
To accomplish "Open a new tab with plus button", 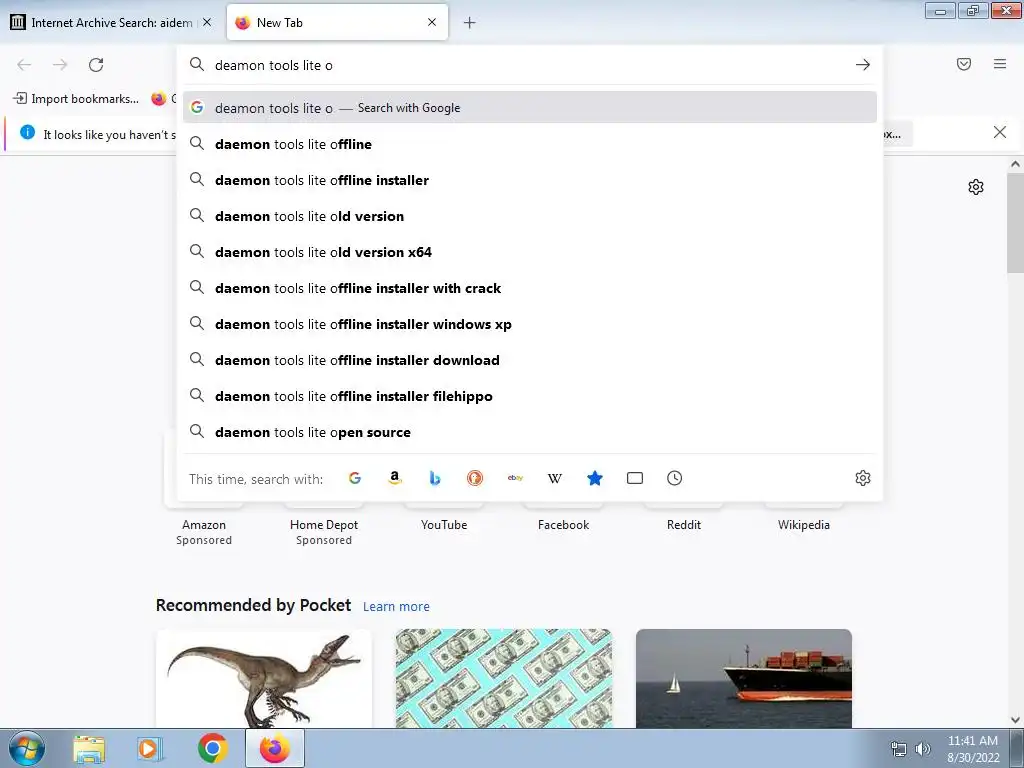I will click(470, 23).
